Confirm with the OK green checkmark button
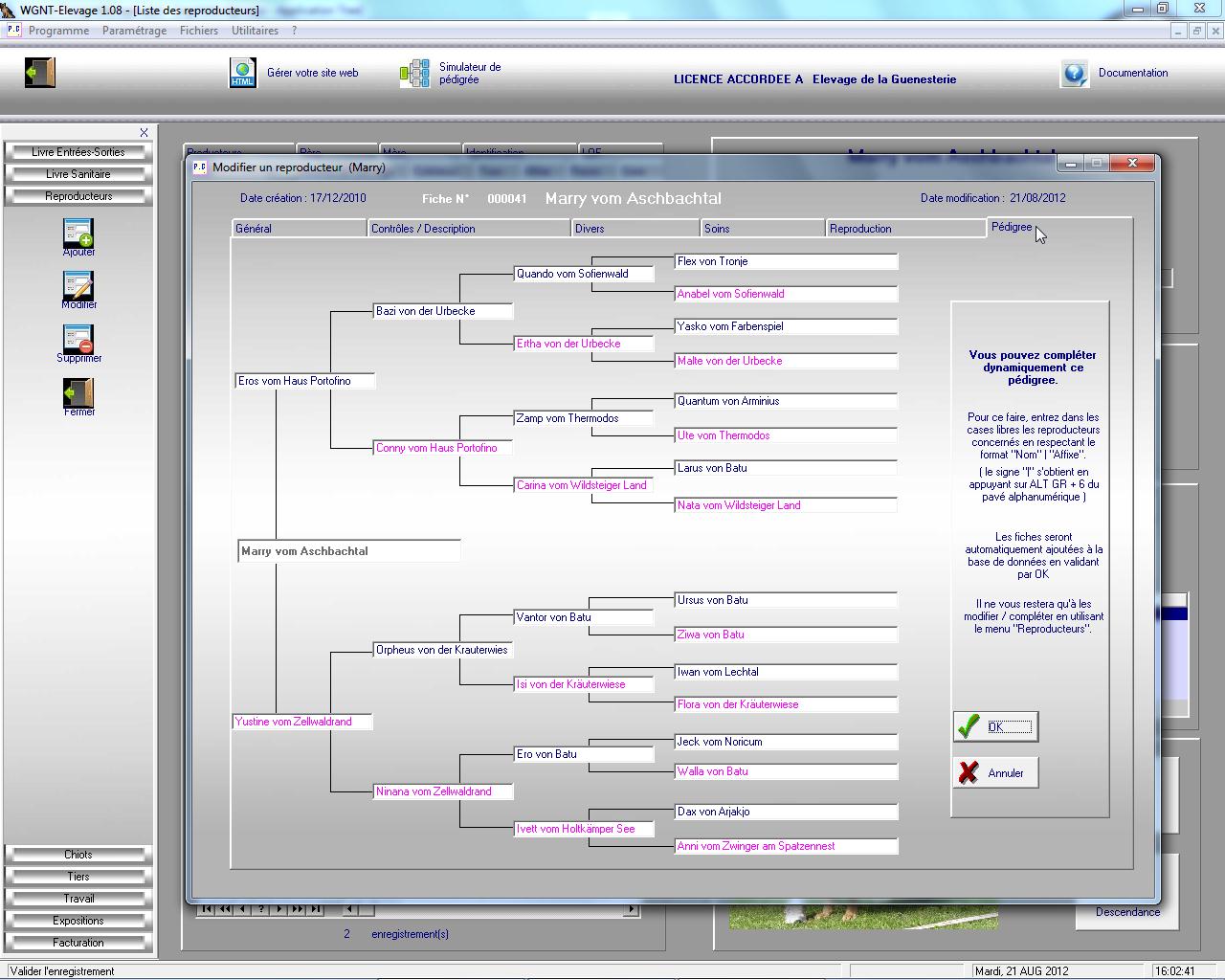1225x980 pixels. point(995,726)
